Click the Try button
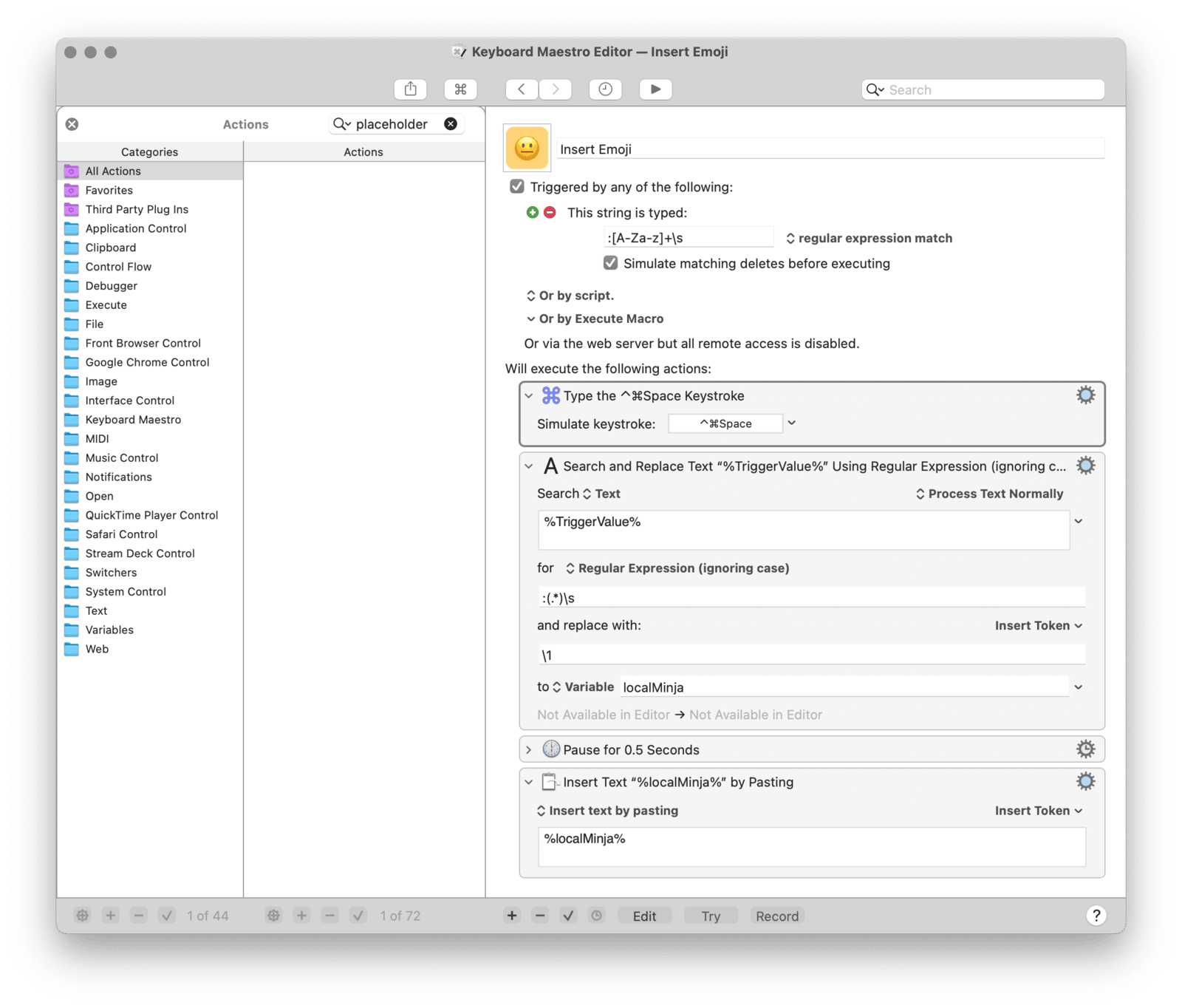Viewport: 1182px width, 1008px height. (x=711, y=916)
